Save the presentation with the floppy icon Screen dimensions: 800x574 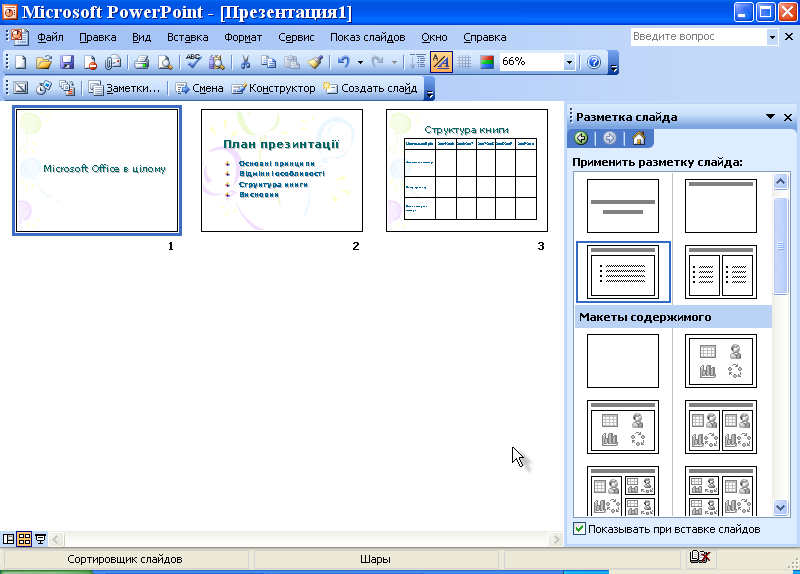click(x=67, y=62)
